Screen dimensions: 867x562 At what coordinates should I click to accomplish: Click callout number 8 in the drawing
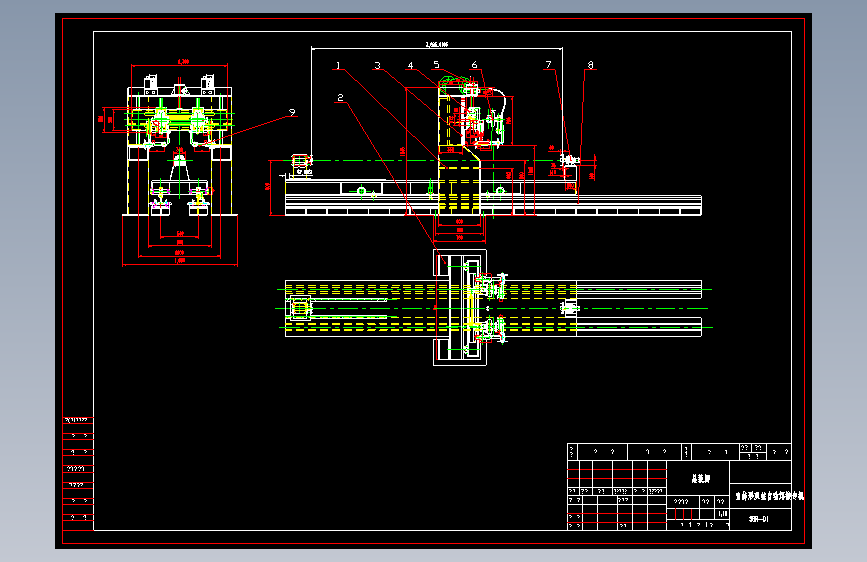(x=591, y=65)
